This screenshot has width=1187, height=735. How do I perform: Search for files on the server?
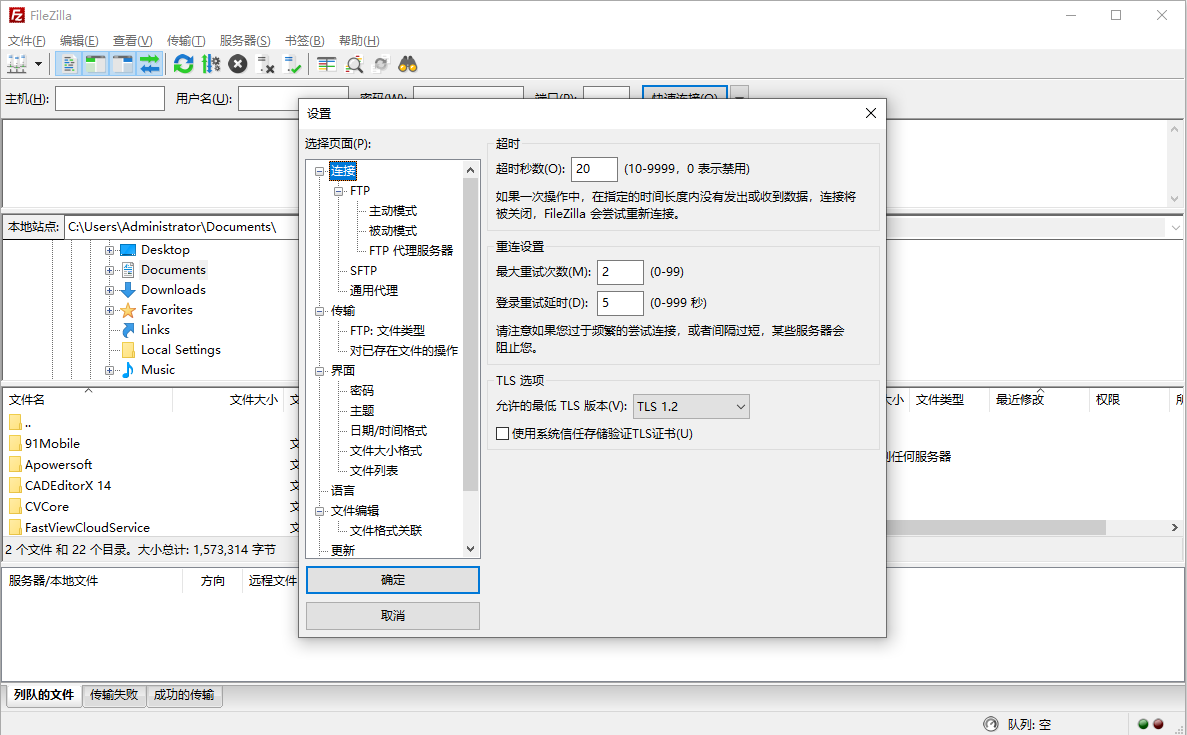(x=407, y=63)
